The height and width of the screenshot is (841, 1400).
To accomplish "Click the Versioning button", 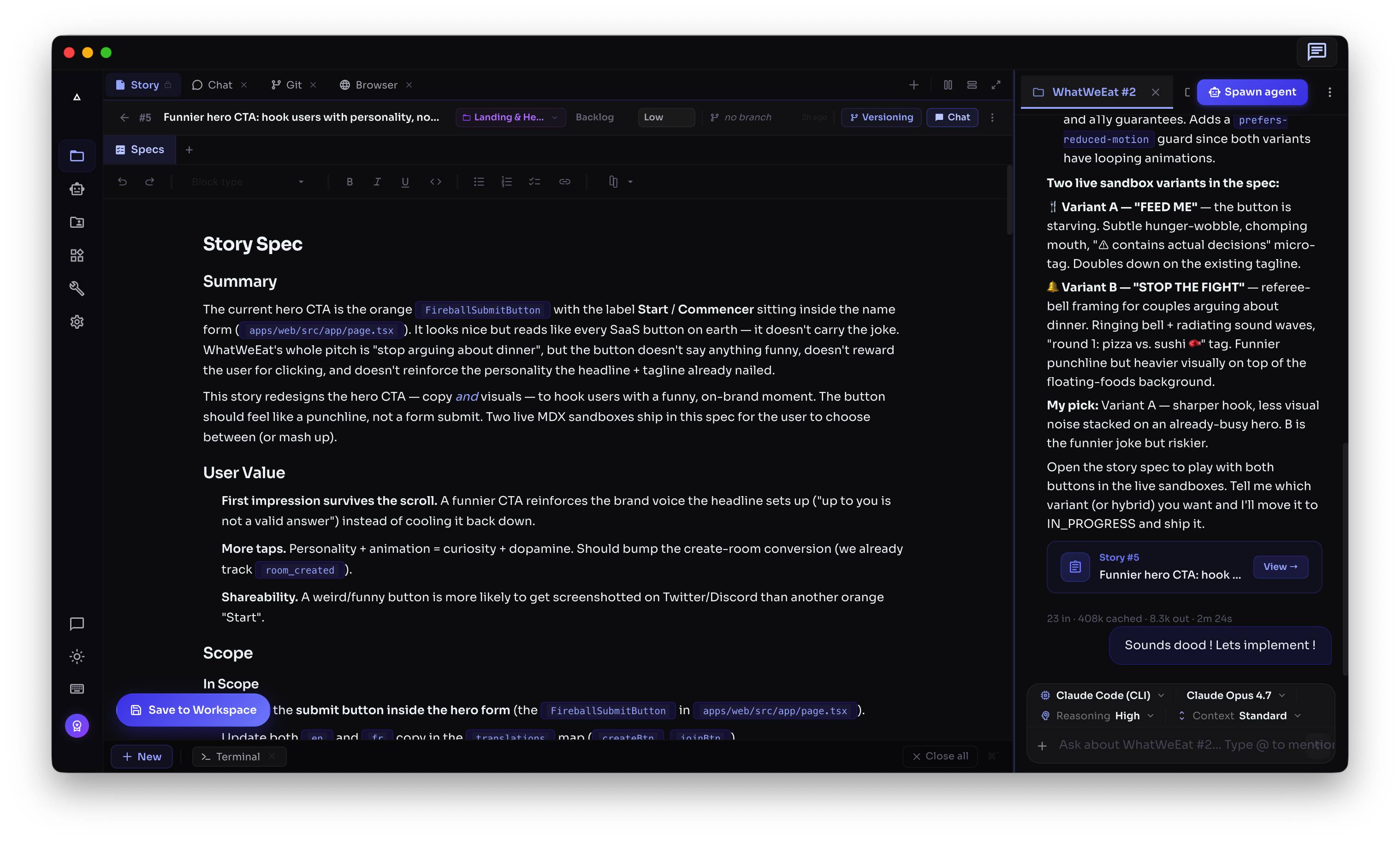I will click(x=881, y=117).
